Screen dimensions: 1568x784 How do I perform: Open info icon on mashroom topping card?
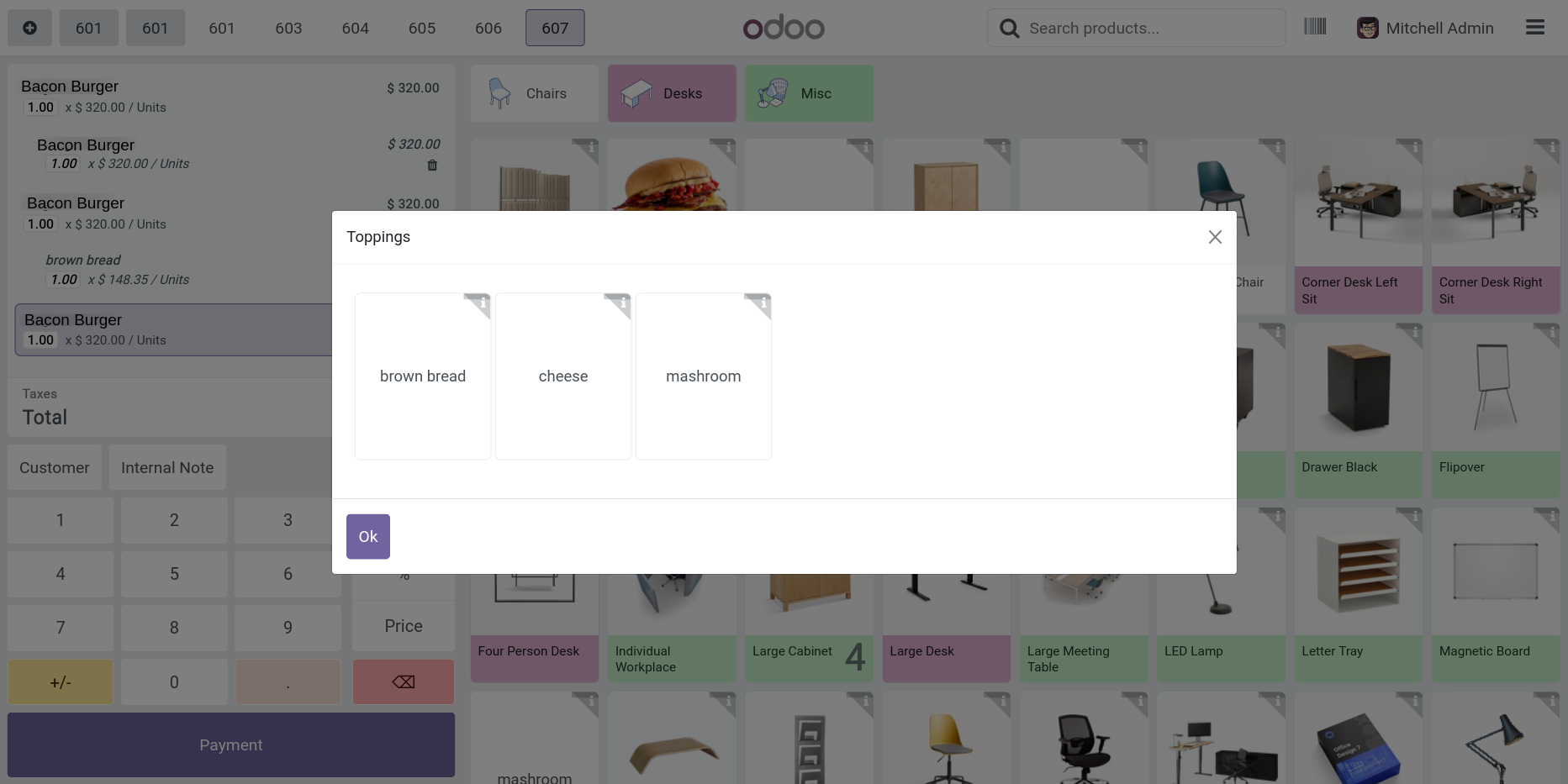click(x=763, y=303)
